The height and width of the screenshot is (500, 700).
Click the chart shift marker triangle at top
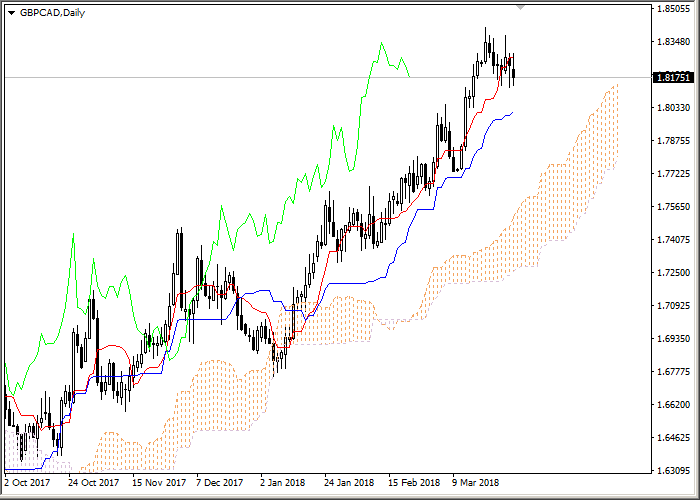tap(520, 7)
